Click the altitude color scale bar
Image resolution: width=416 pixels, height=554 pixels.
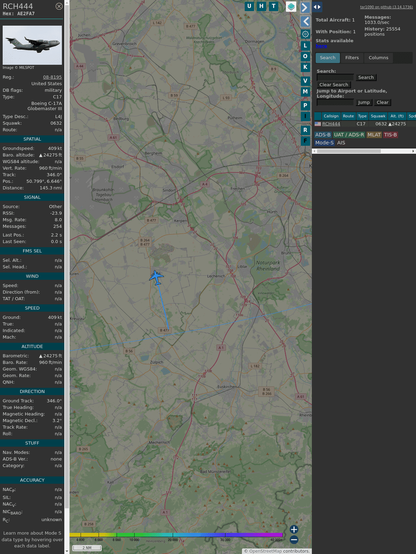pos(176,535)
